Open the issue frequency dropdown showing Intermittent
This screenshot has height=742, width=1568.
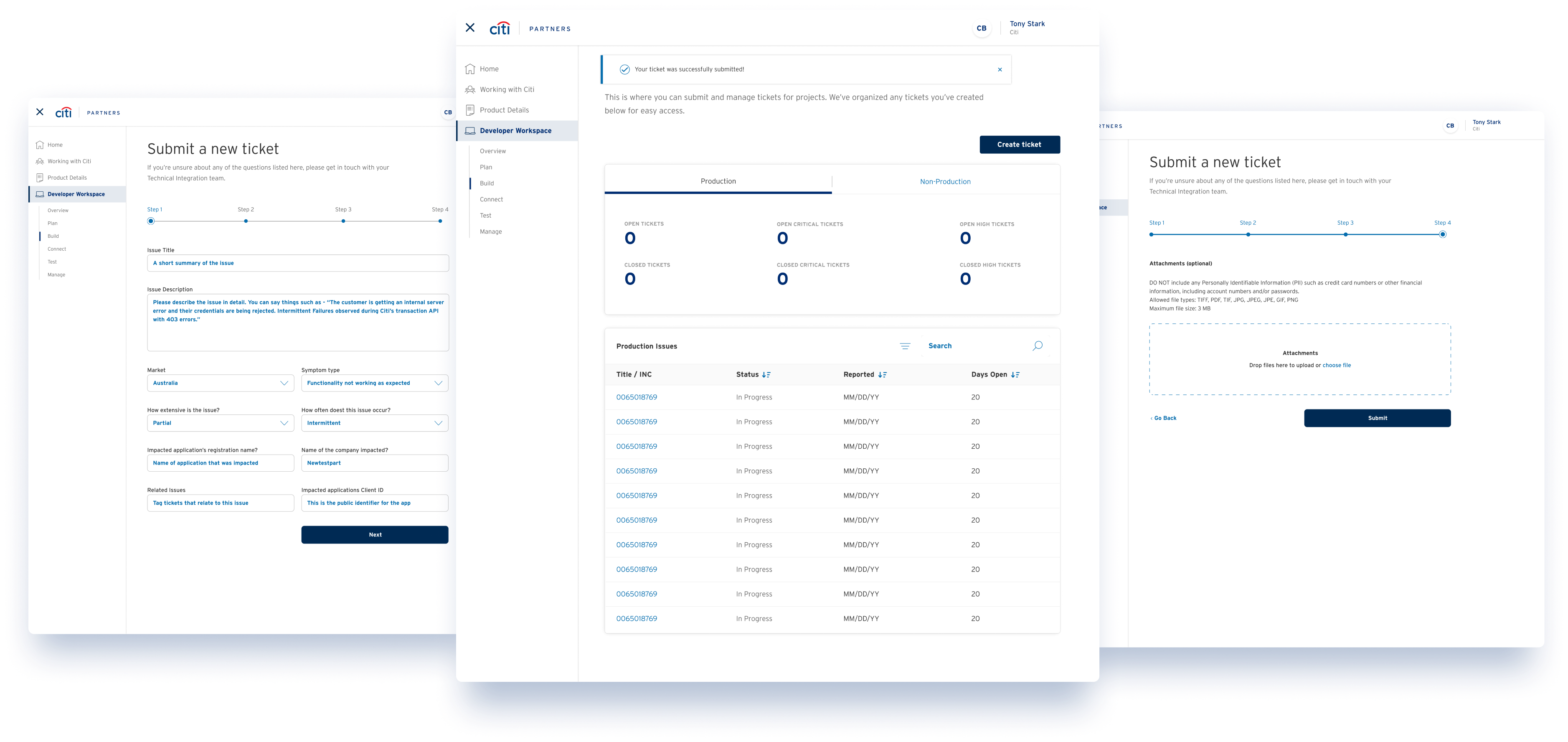[x=374, y=423]
